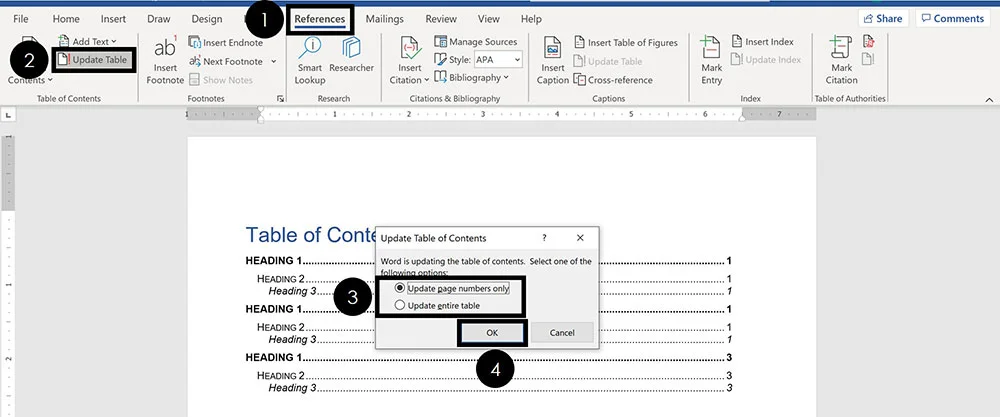Screen dimensions: 1000x417
Task: Select the References tab
Action: [320, 19]
